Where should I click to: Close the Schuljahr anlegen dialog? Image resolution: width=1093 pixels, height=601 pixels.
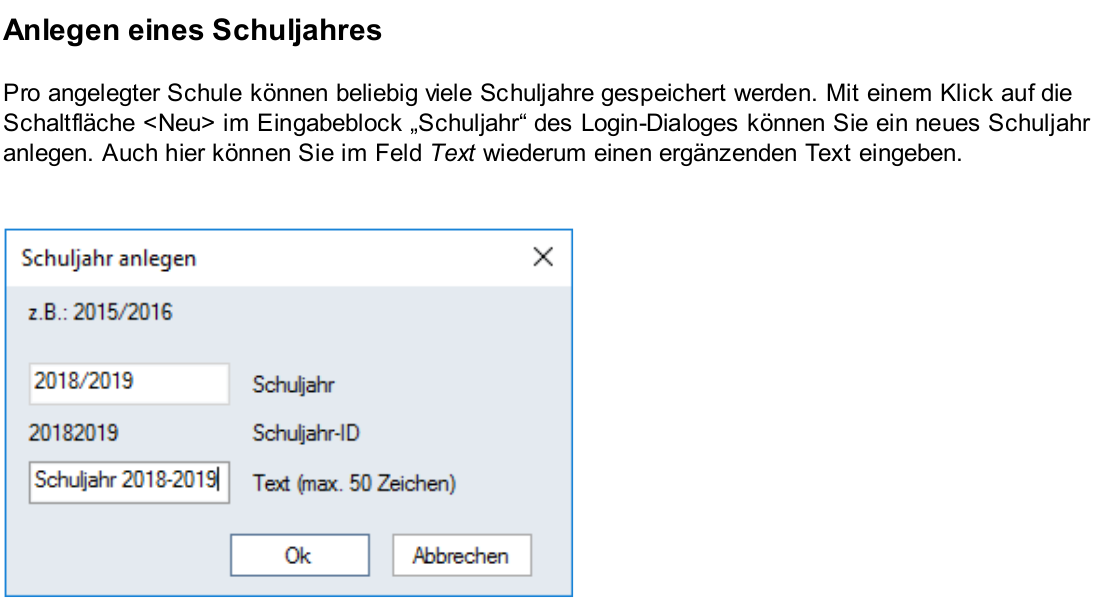pos(543,257)
